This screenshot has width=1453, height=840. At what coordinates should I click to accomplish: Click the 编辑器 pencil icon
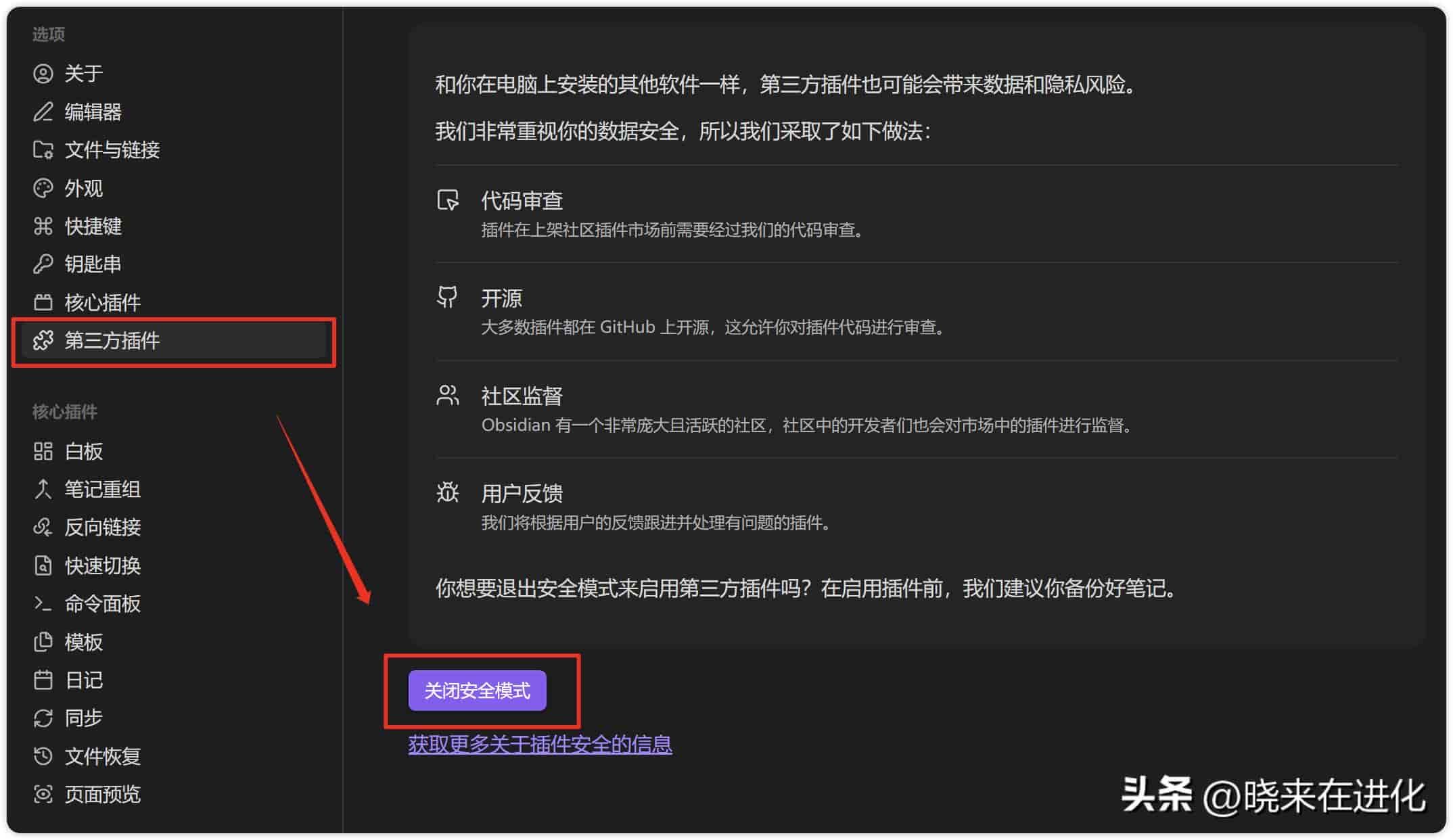pos(43,112)
